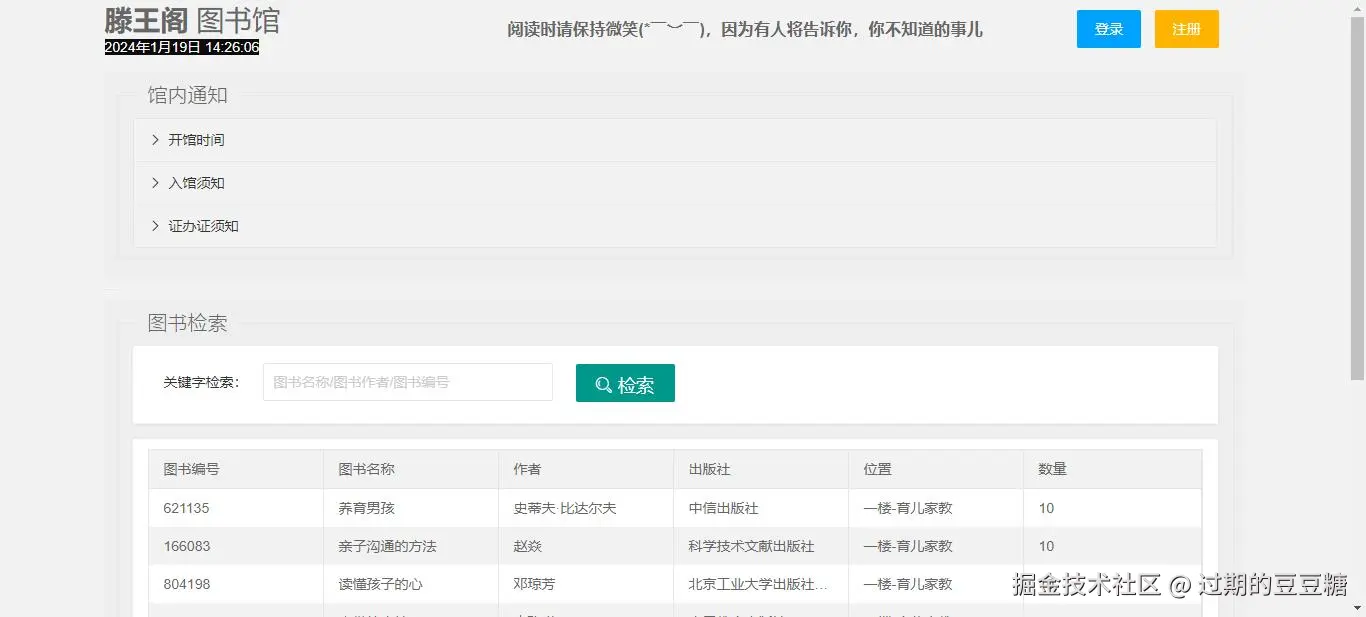Image resolution: width=1366 pixels, height=617 pixels.
Task: Click author 邓琼芳 cell
Action: [x=586, y=584]
